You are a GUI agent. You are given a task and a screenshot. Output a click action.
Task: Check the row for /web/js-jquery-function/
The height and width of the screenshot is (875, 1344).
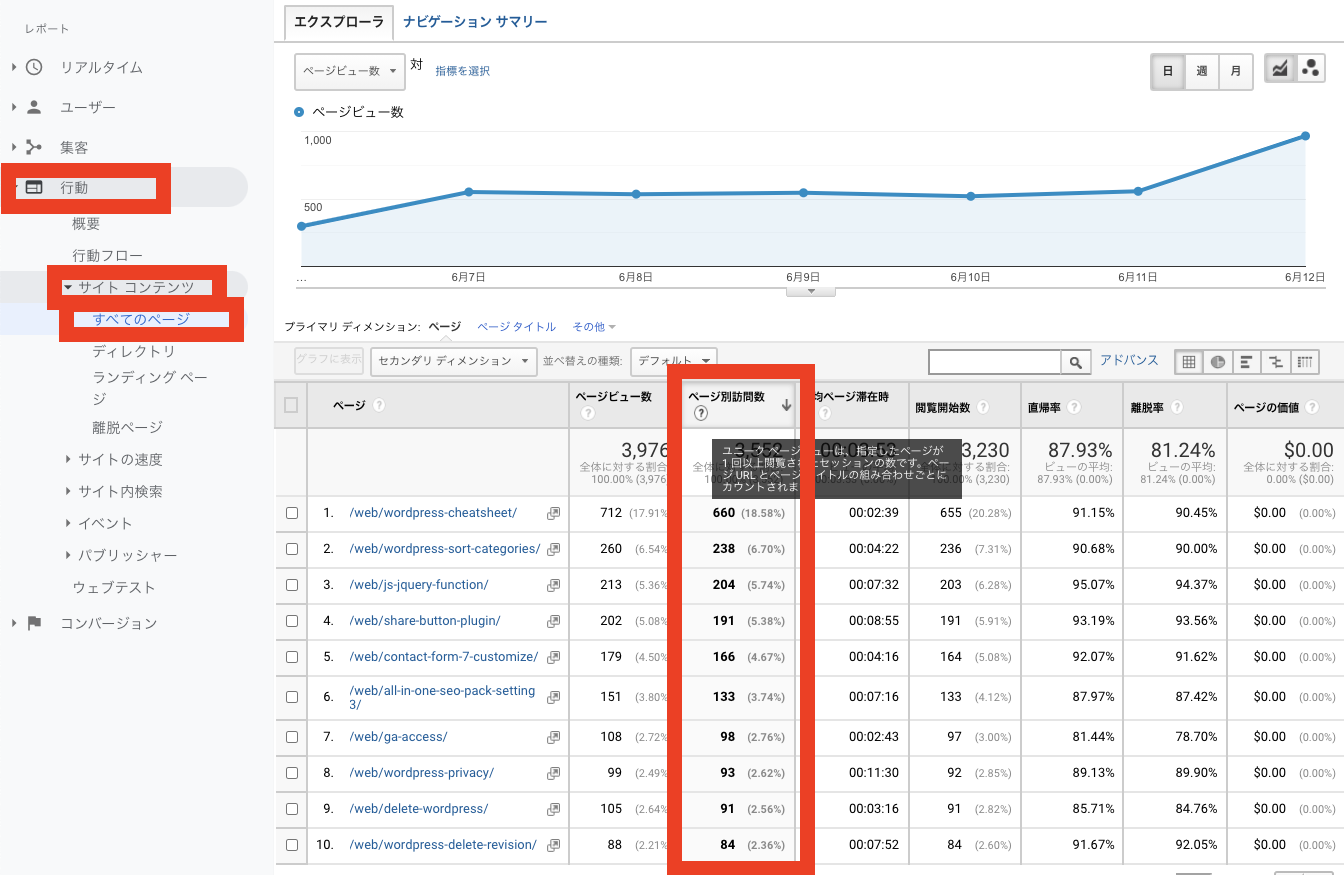[x=292, y=585]
